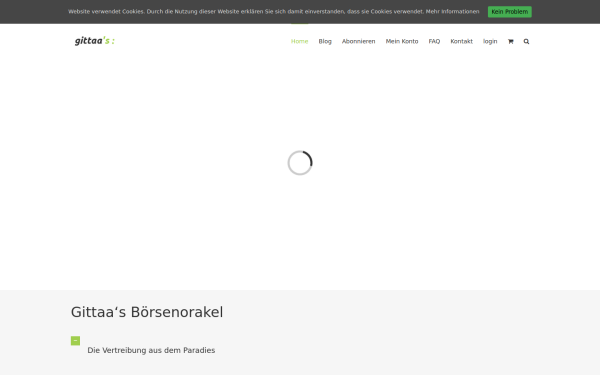Open the Mein Konto menu item

pos(402,41)
